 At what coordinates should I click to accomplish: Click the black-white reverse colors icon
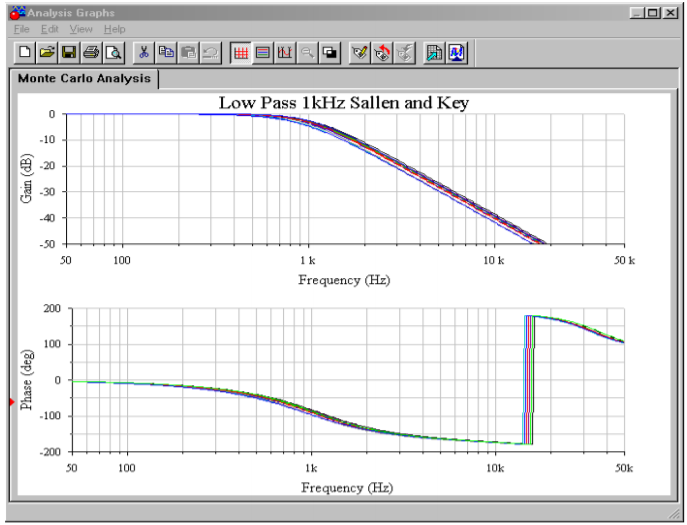click(x=330, y=53)
